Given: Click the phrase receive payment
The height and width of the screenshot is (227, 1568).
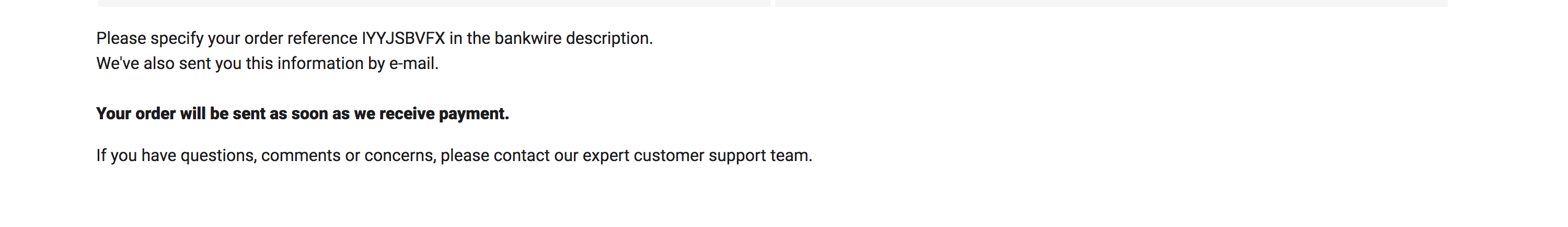Looking at the screenshot, I should 444,114.
